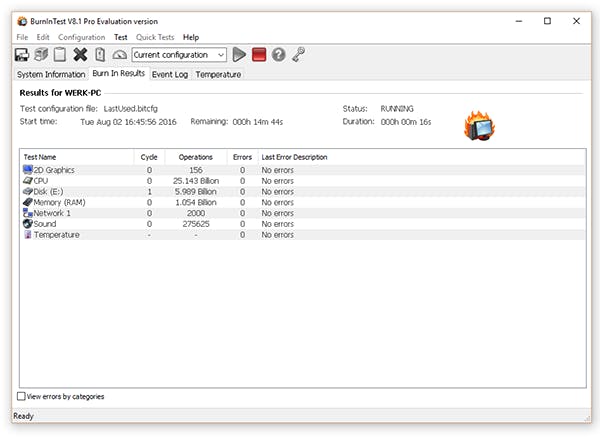Click the Memory (RAM) row icon
The height and width of the screenshot is (437, 600).
(28, 202)
